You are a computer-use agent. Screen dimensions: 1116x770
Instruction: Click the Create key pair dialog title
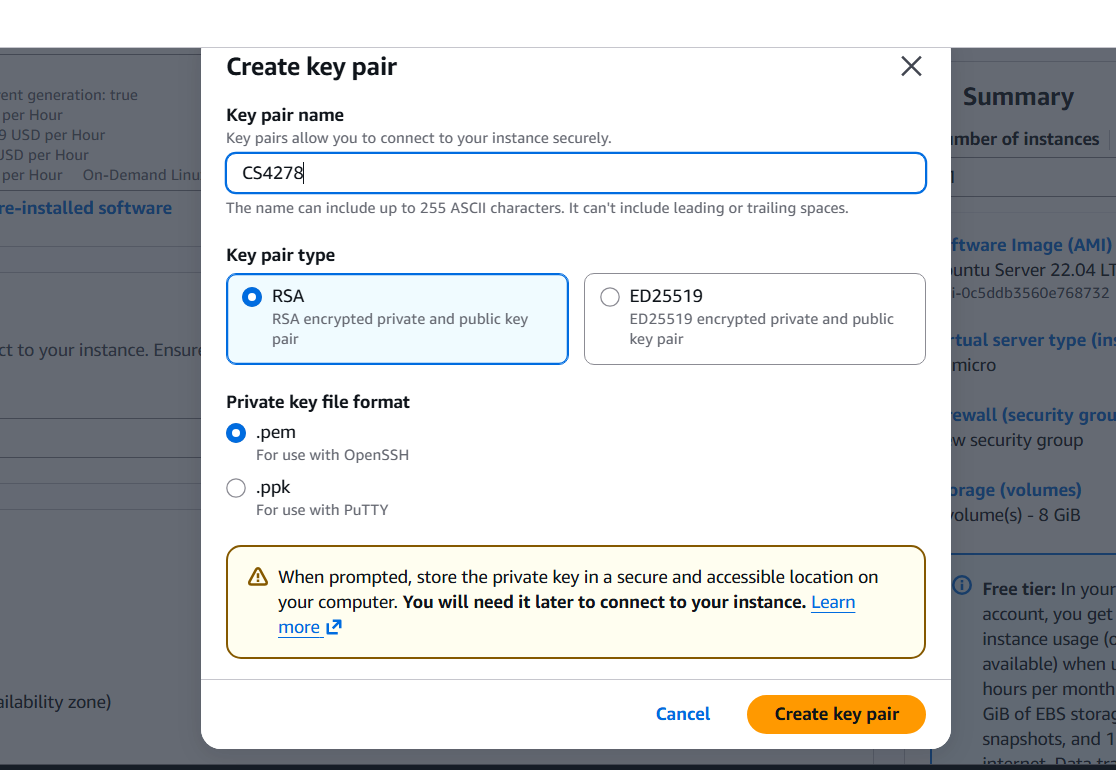click(311, 67)
